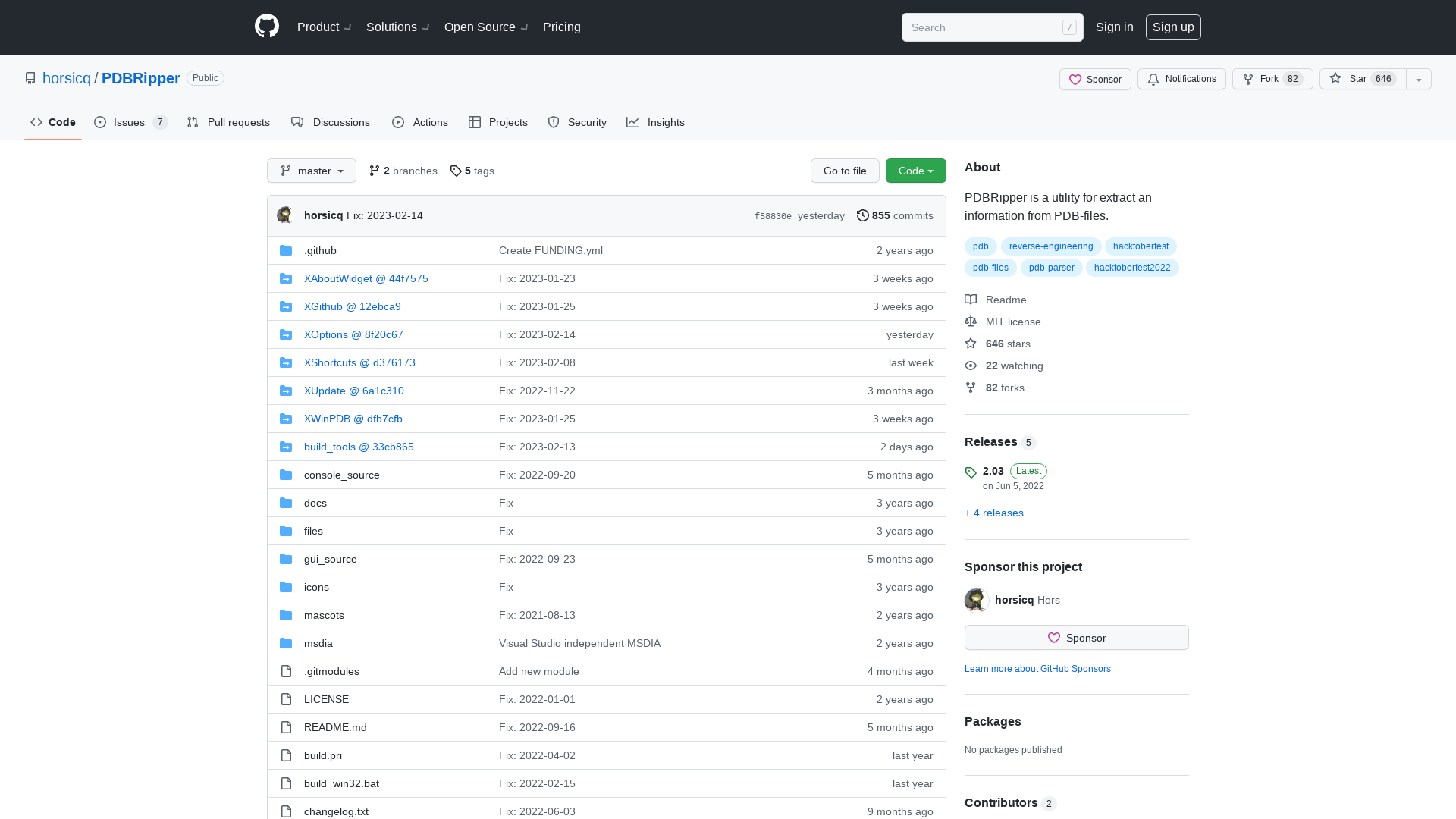Open the master branch selector

pyautogui.click(x=312, y=171)
